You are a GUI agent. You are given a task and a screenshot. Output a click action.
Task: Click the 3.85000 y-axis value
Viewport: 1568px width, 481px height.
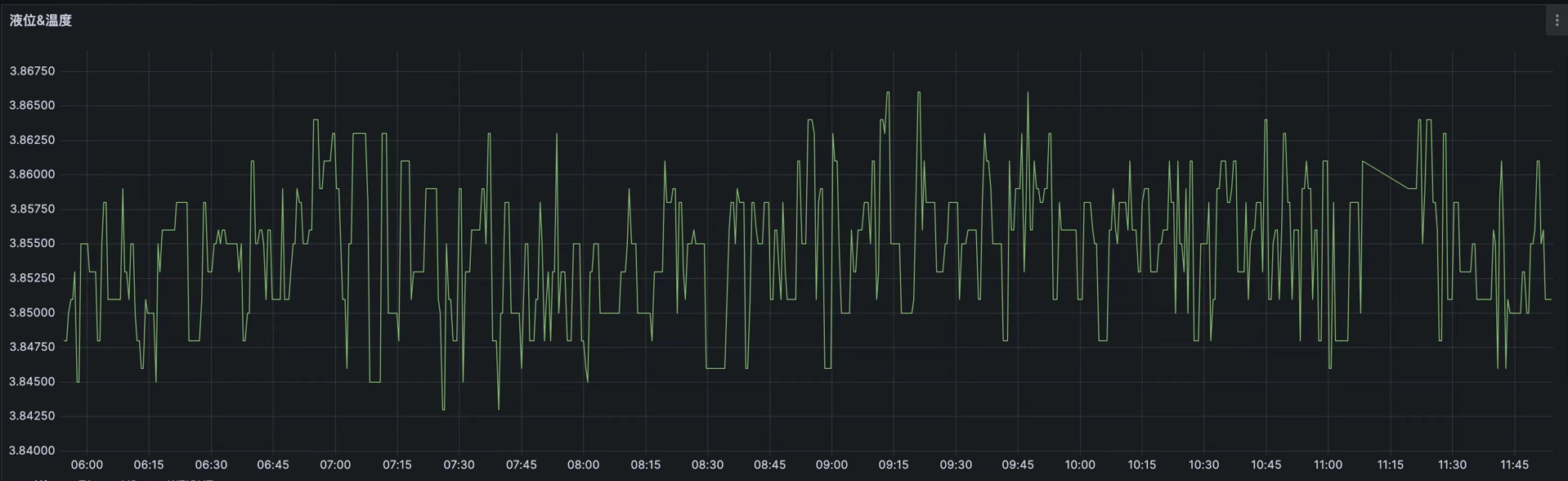32,312
